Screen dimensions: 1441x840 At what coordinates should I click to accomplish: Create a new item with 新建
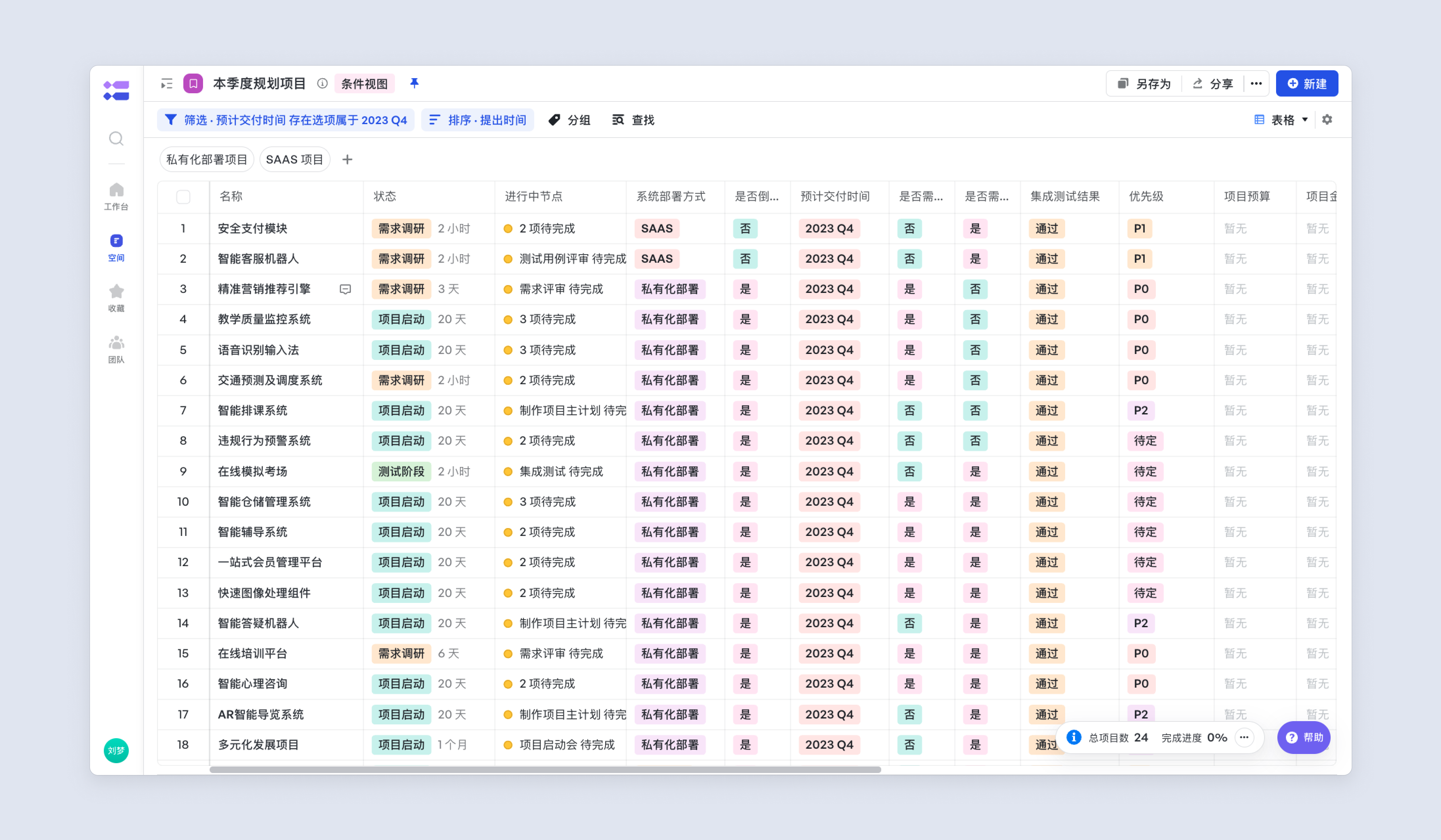(x=1307, y=83)
